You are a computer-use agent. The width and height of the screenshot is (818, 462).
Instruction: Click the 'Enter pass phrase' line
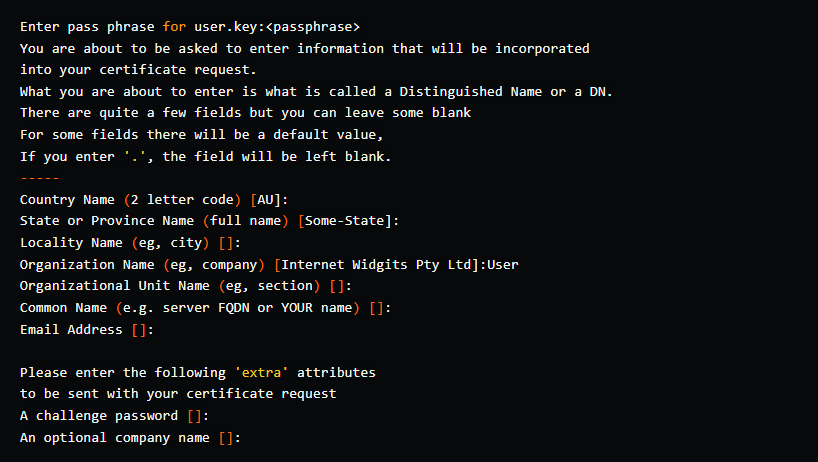click(x=190, y=27)
